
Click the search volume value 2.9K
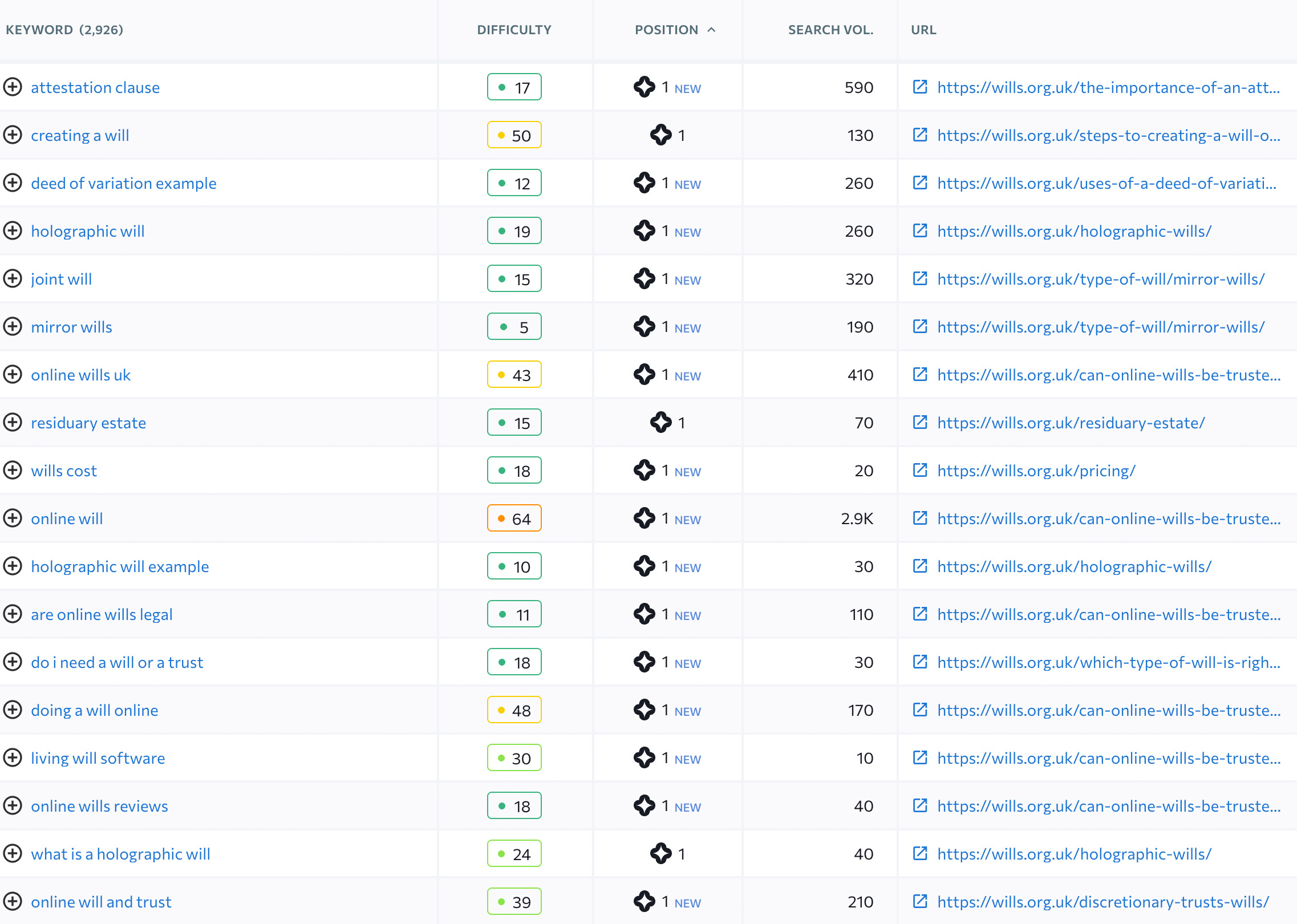[x=857, y=518]
